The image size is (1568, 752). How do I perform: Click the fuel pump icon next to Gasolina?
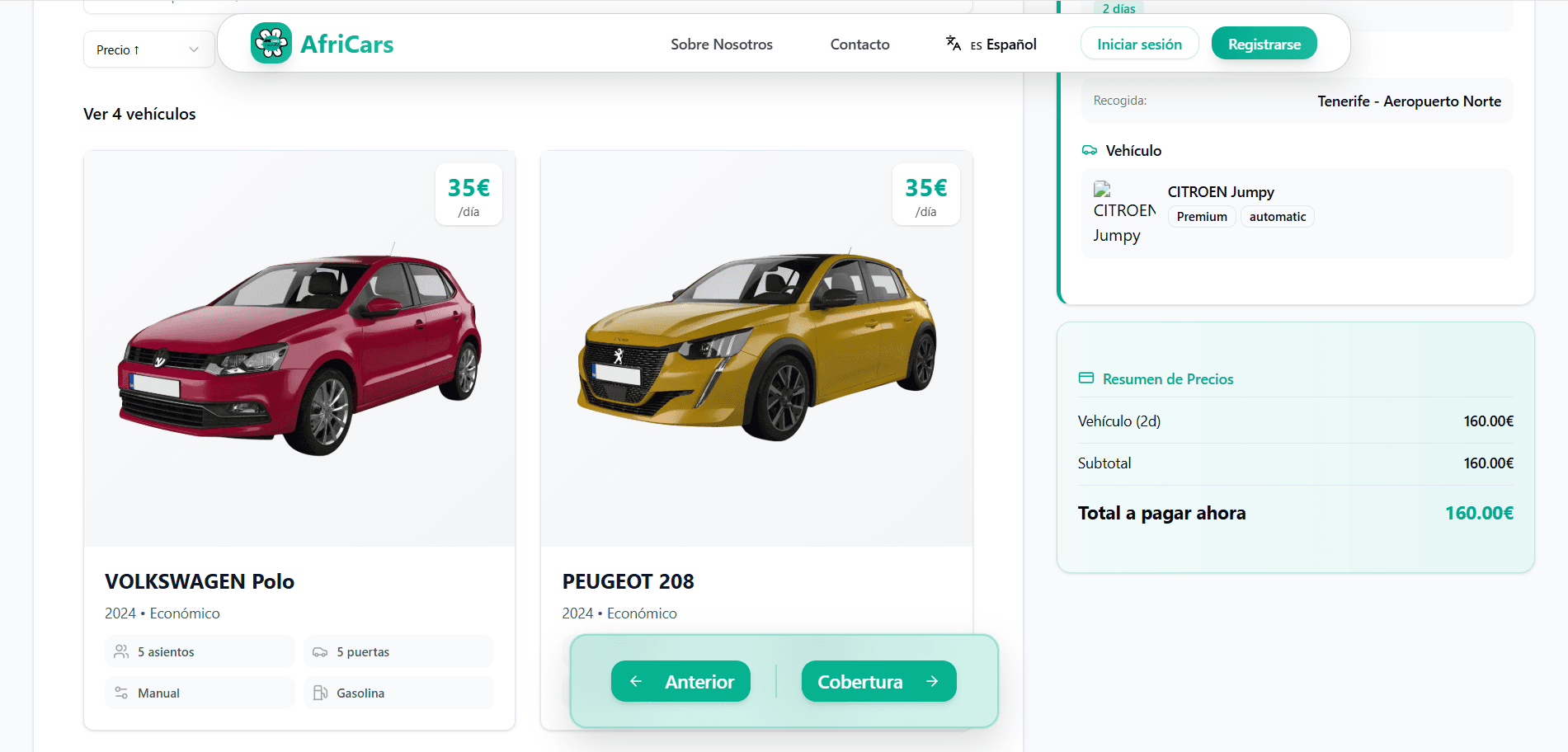pyautogui.click(x=320, y=693)
